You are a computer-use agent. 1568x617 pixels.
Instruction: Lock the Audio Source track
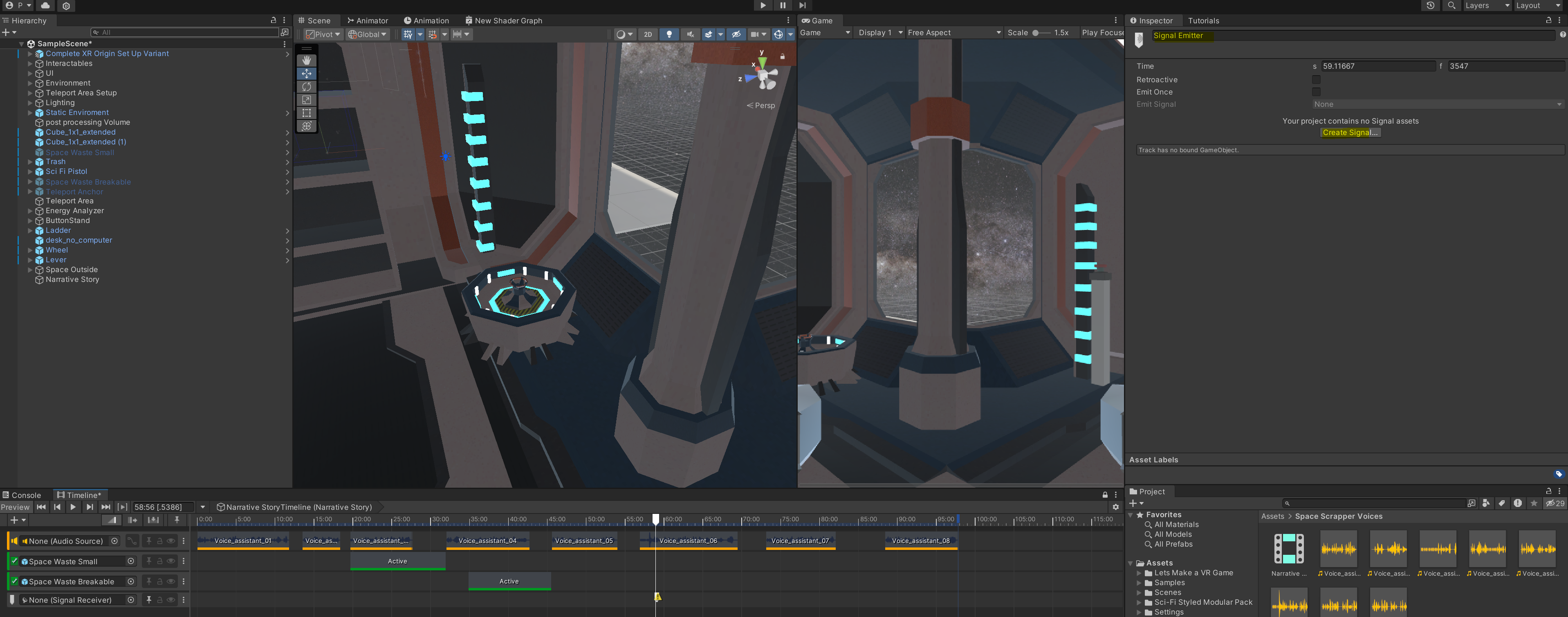(160, 541)
